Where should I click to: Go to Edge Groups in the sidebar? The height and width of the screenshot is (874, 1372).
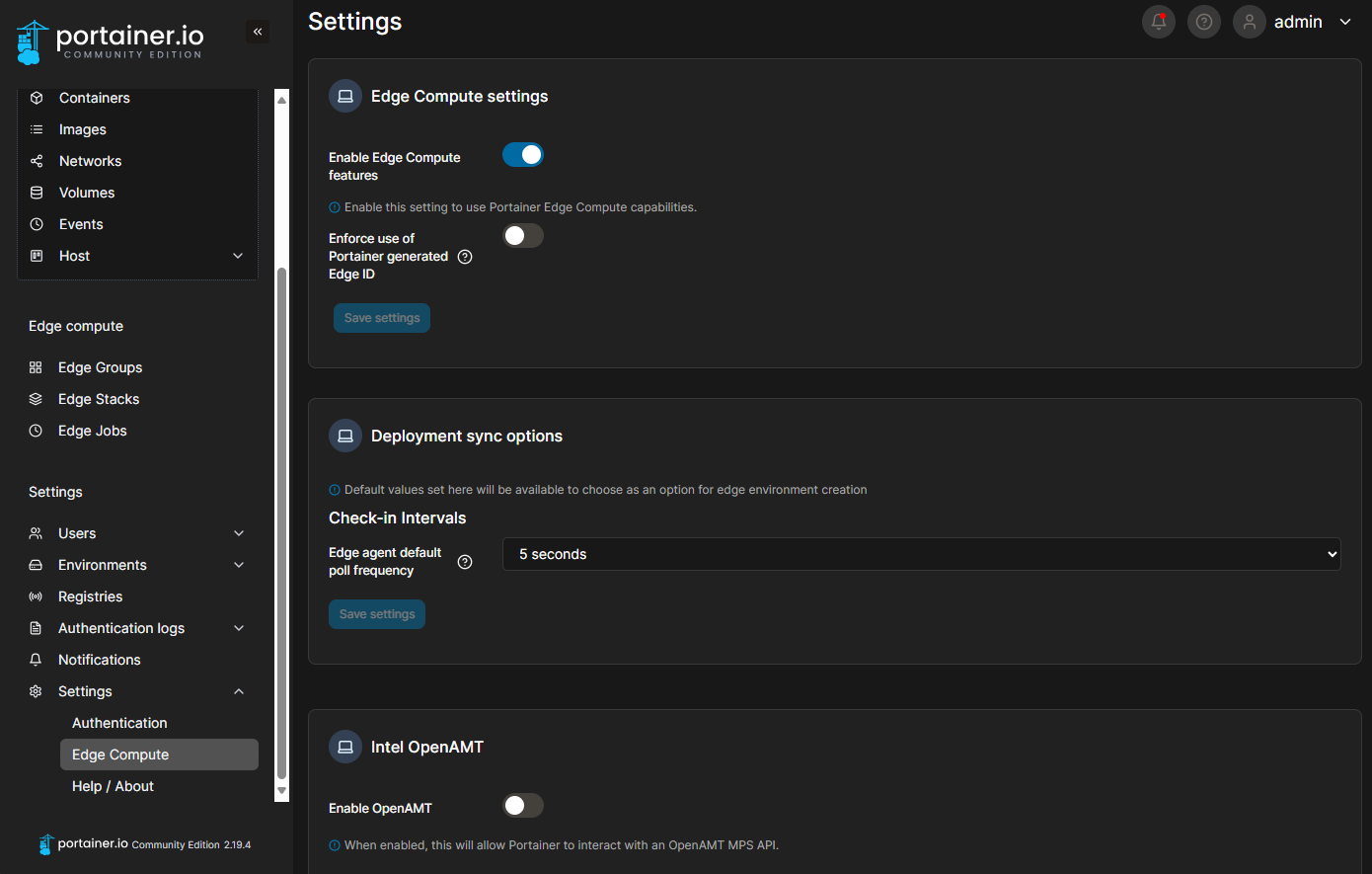pos(100,367)
